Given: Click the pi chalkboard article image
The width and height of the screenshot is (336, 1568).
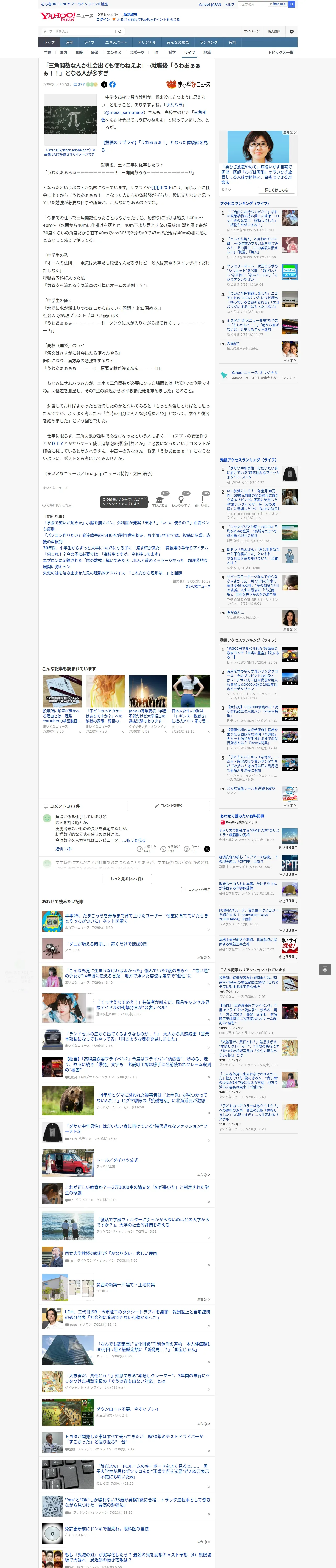Looking at the screenshot, I should [x=70, y=120].
